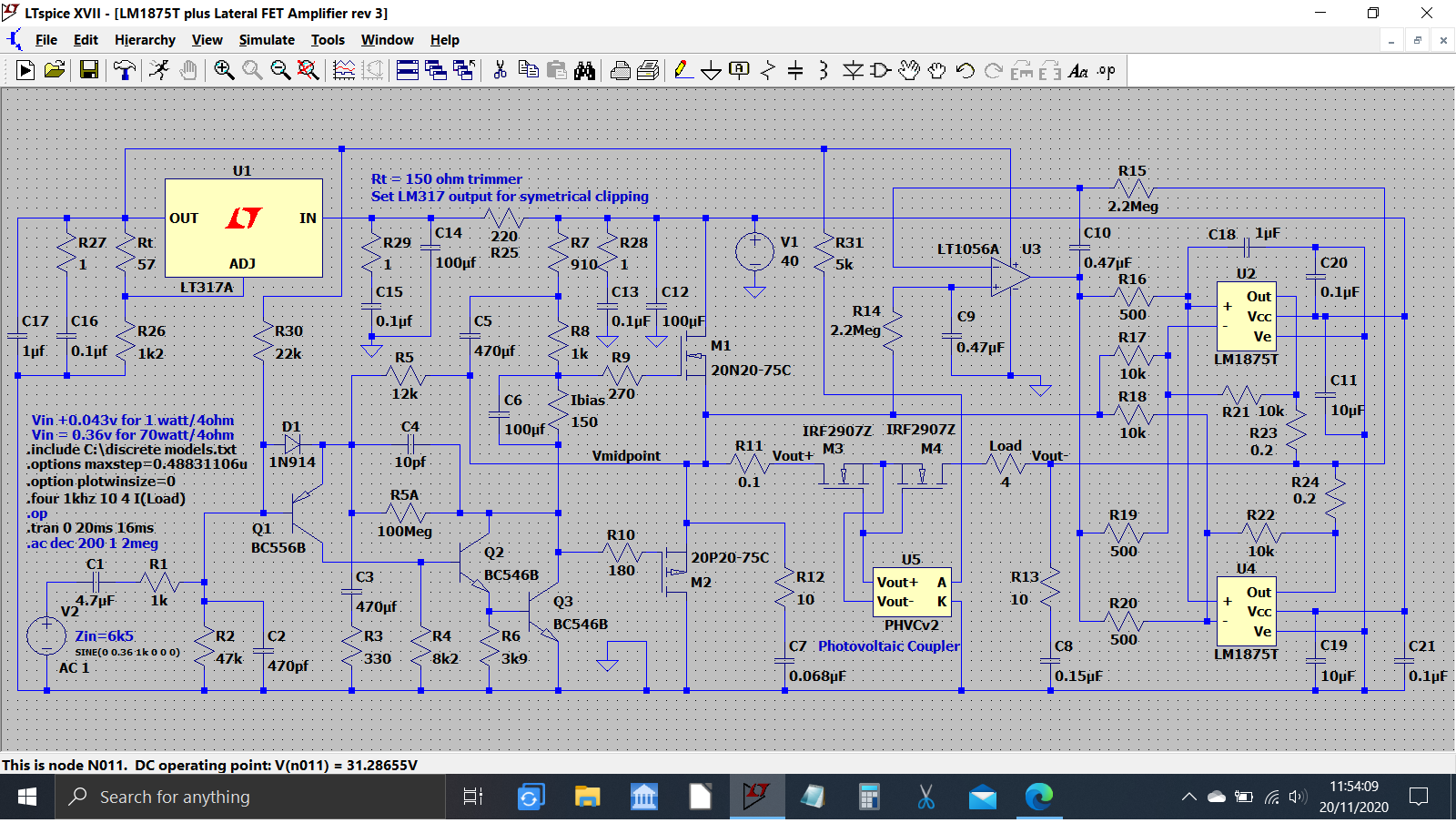Select the Drag closed-hand tool
The height and width of the screenshot is (823, 1456).
937,70
